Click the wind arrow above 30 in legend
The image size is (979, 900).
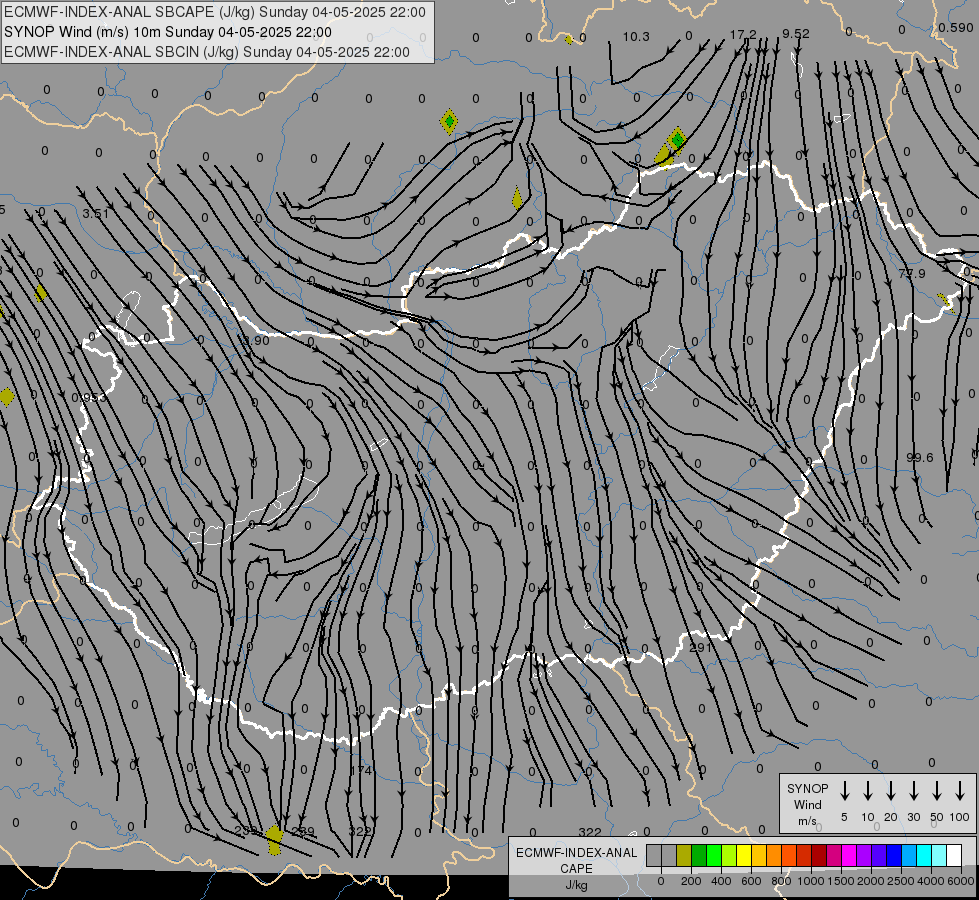click(913, 791)
